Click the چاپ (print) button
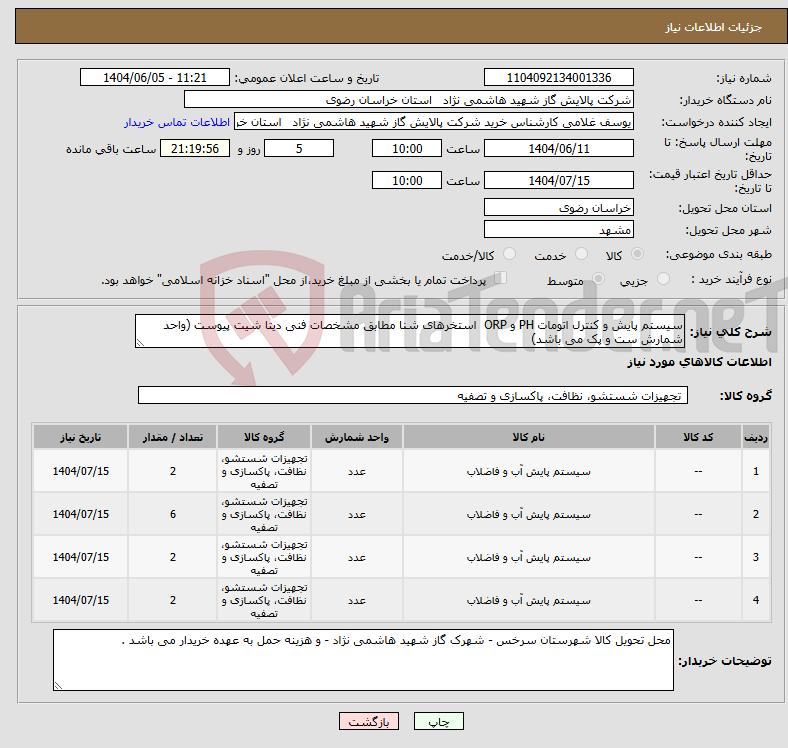This screenshot has height=748, width=788. click(438, 721)
